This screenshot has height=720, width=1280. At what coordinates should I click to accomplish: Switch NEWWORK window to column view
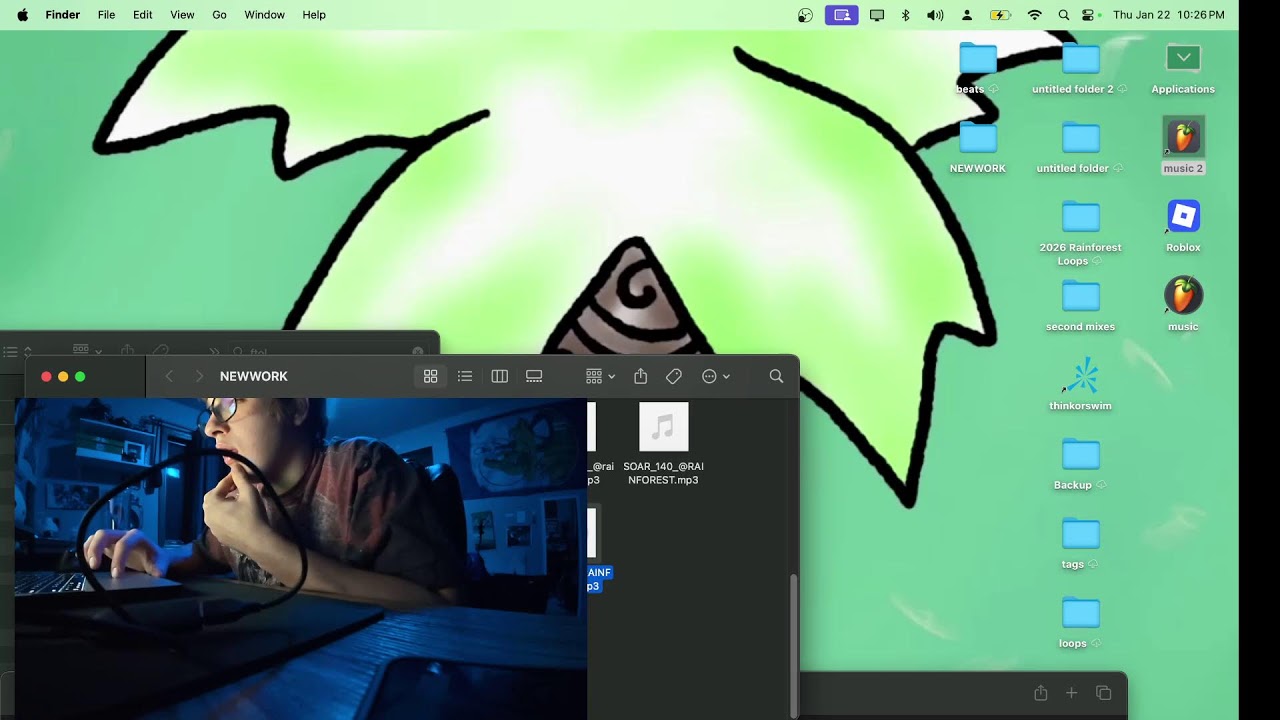pyautogui.click(x=500, y=376)
